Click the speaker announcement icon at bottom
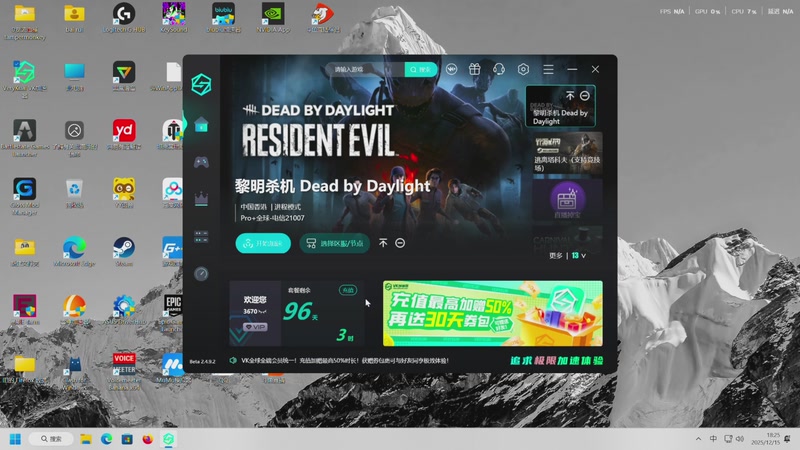This screenshot has height=450, width=800. 233,360
